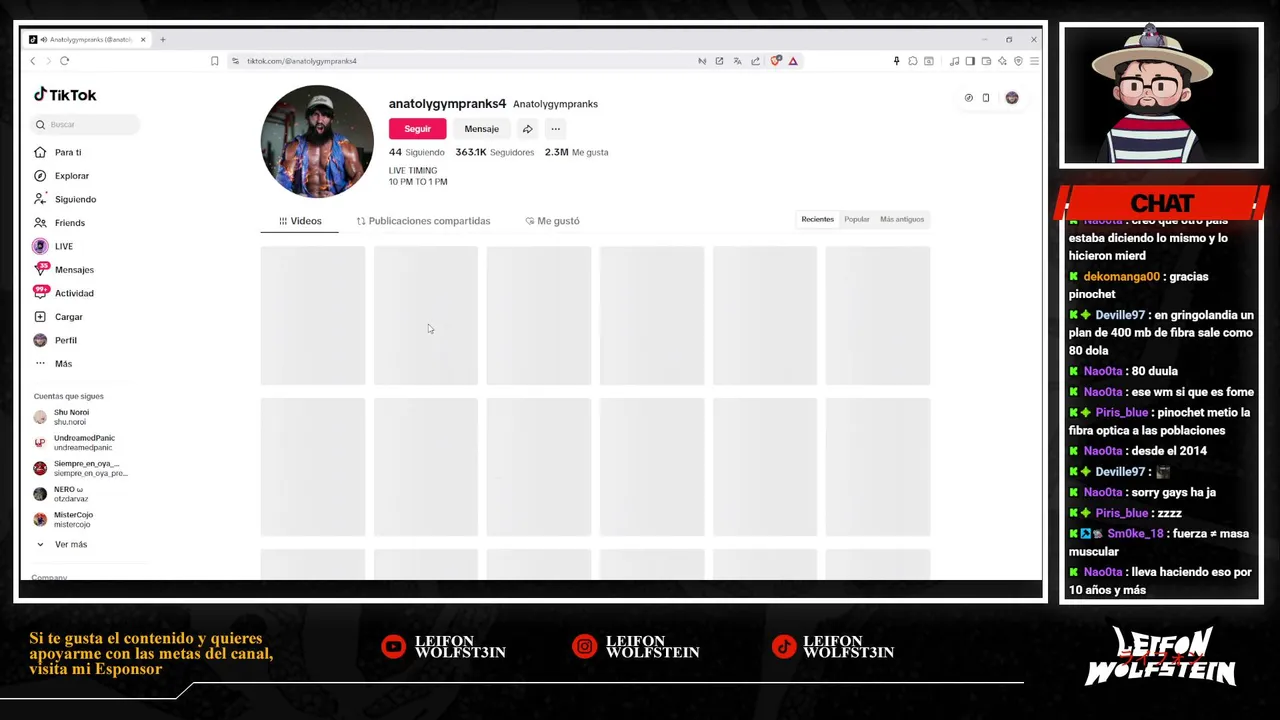Click the coin icon near top-right avatar

tap(968, 98)
